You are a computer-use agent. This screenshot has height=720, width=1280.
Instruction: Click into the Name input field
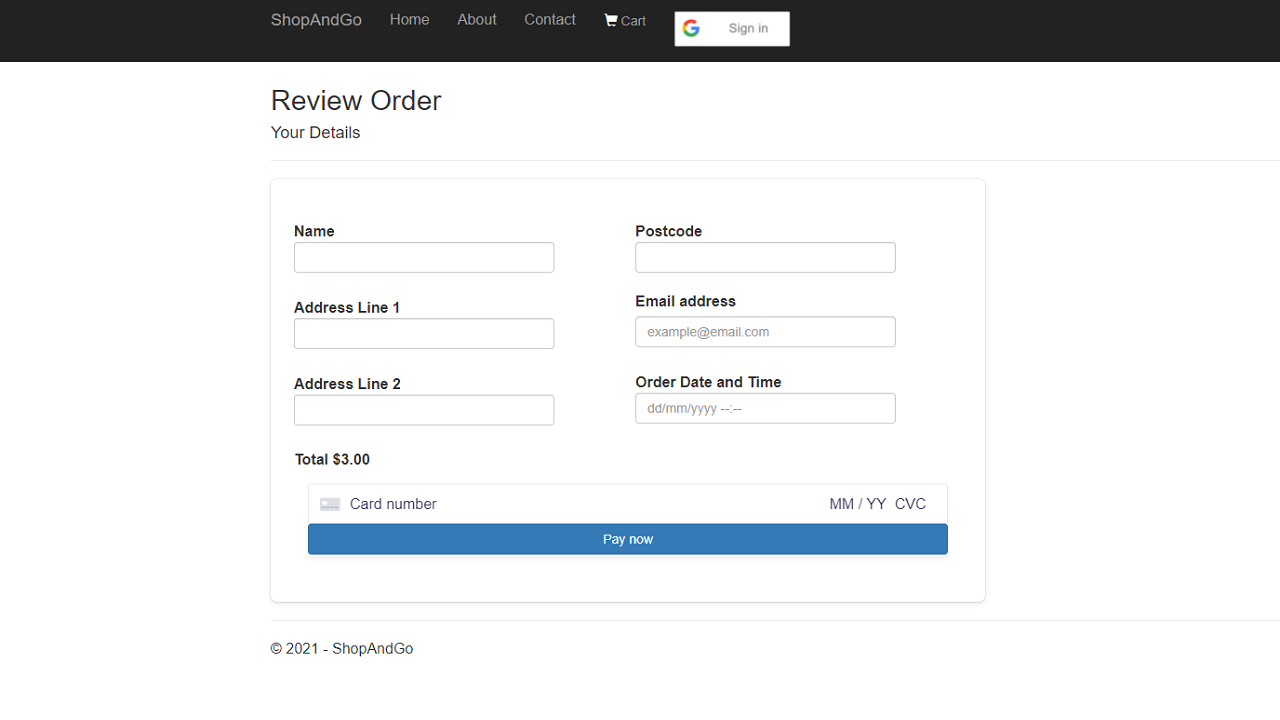[x=423, y=257]
